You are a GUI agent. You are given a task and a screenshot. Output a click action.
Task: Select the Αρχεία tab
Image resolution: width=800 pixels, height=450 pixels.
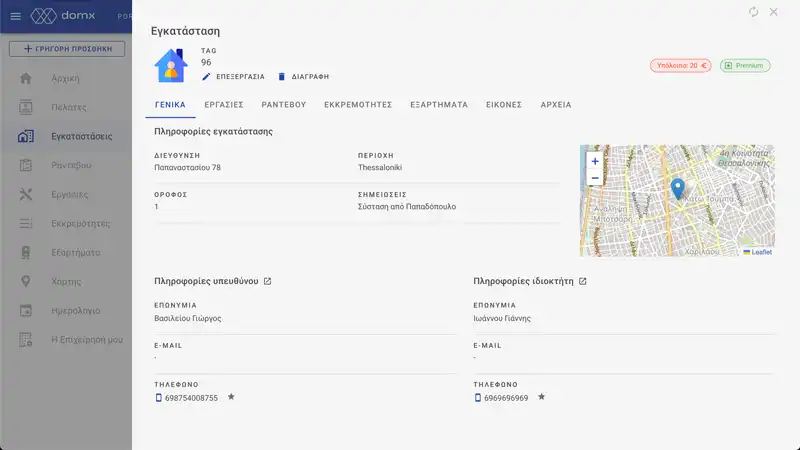(x=556, y=104)
